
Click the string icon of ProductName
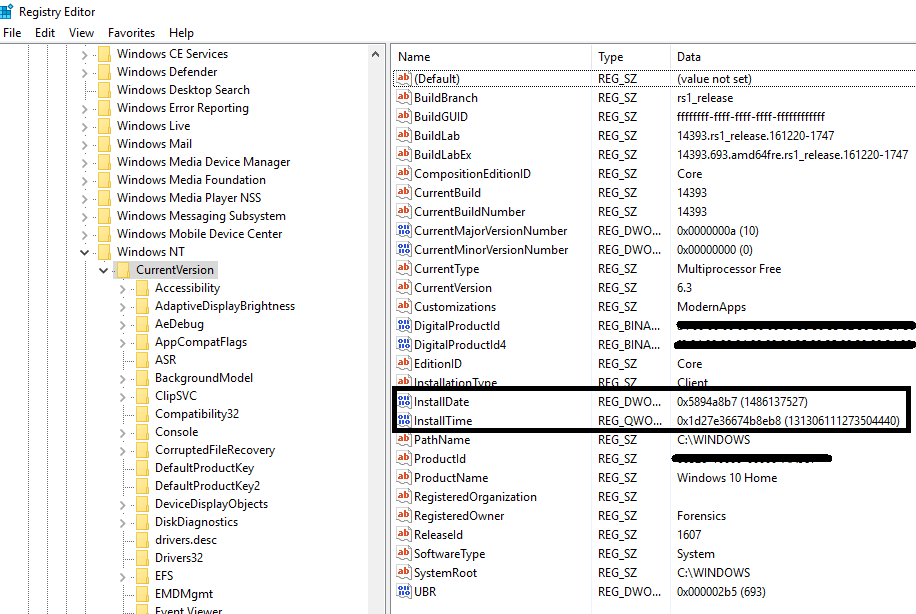[x=404, y=477]
